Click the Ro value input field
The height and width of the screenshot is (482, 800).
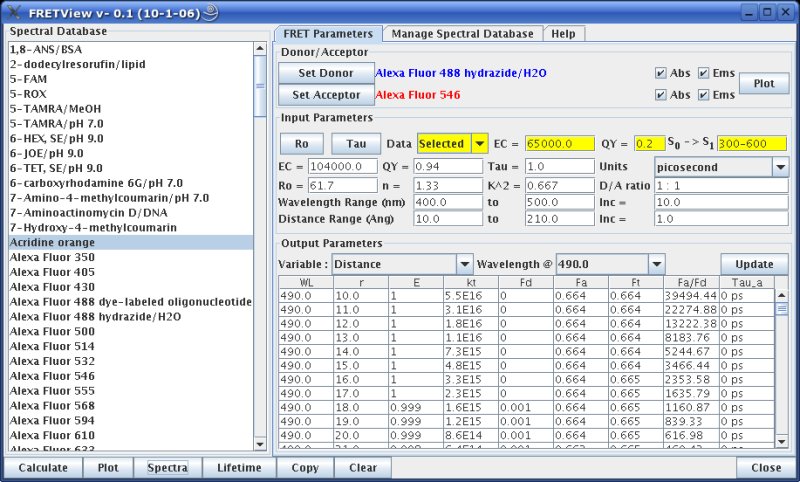[x=342, y=187]
